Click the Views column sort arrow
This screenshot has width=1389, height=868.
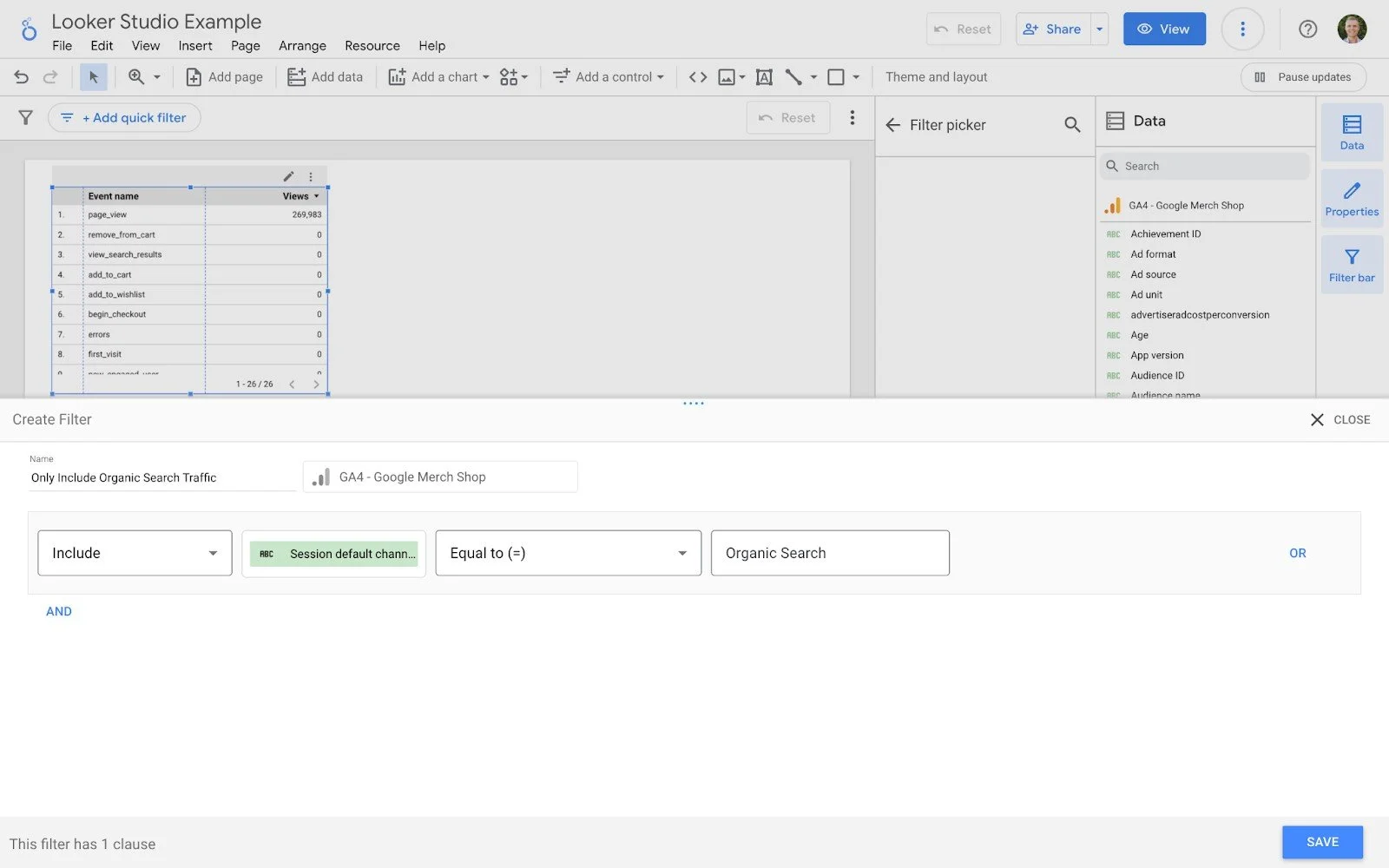tap(315, 196)
